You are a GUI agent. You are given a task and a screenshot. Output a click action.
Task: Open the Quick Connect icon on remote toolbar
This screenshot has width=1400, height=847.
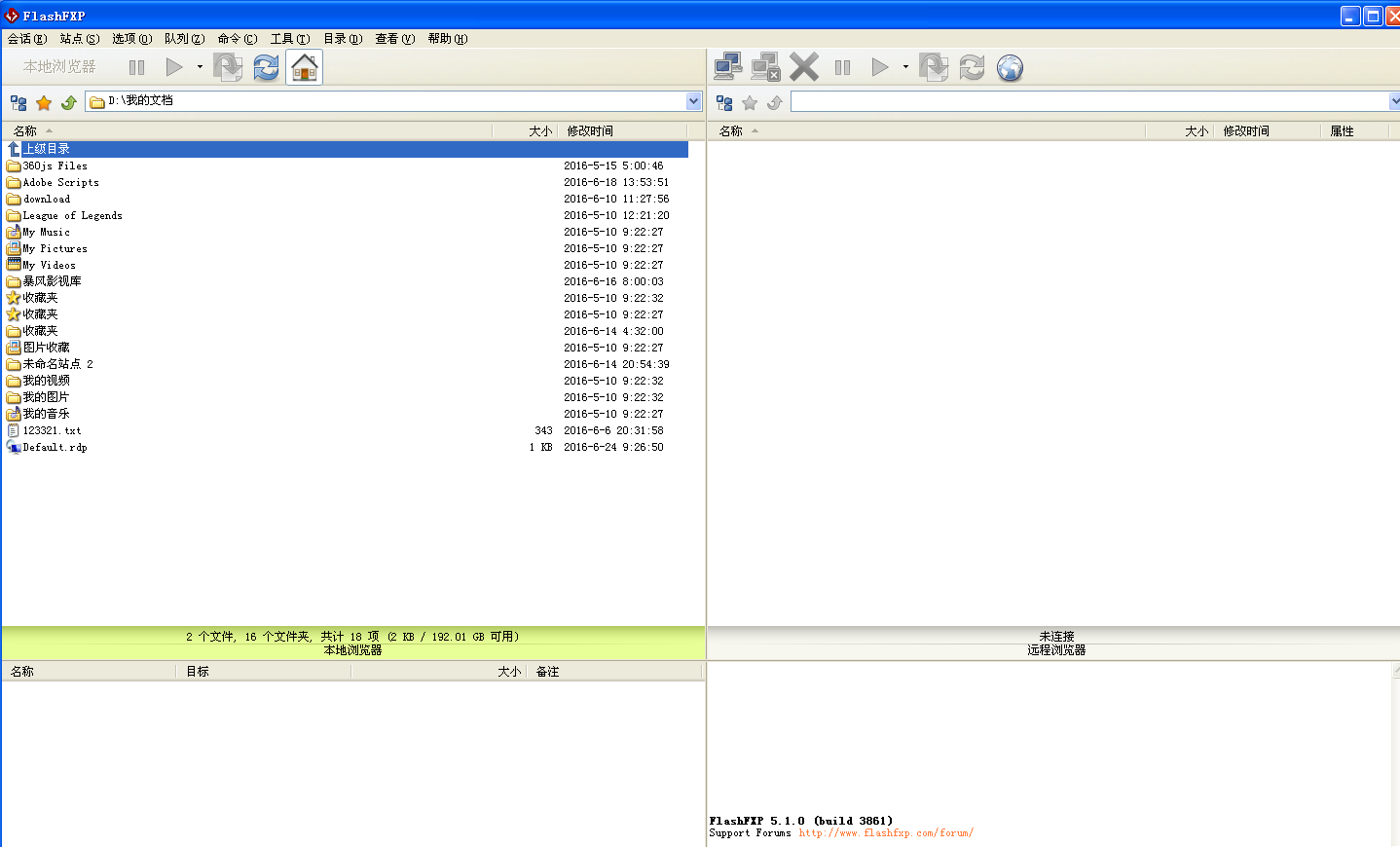point(727,66)
